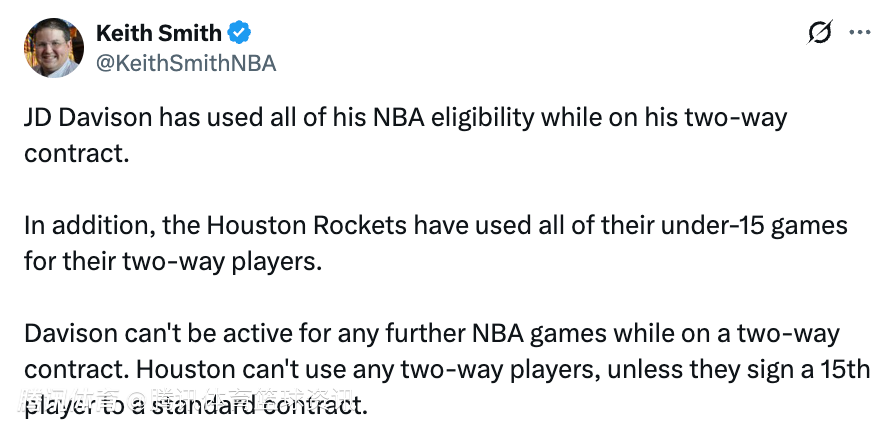Click the blue verified checkmark badge
The width and height of the screenshot is (886, 428).
tap(239, 33)
